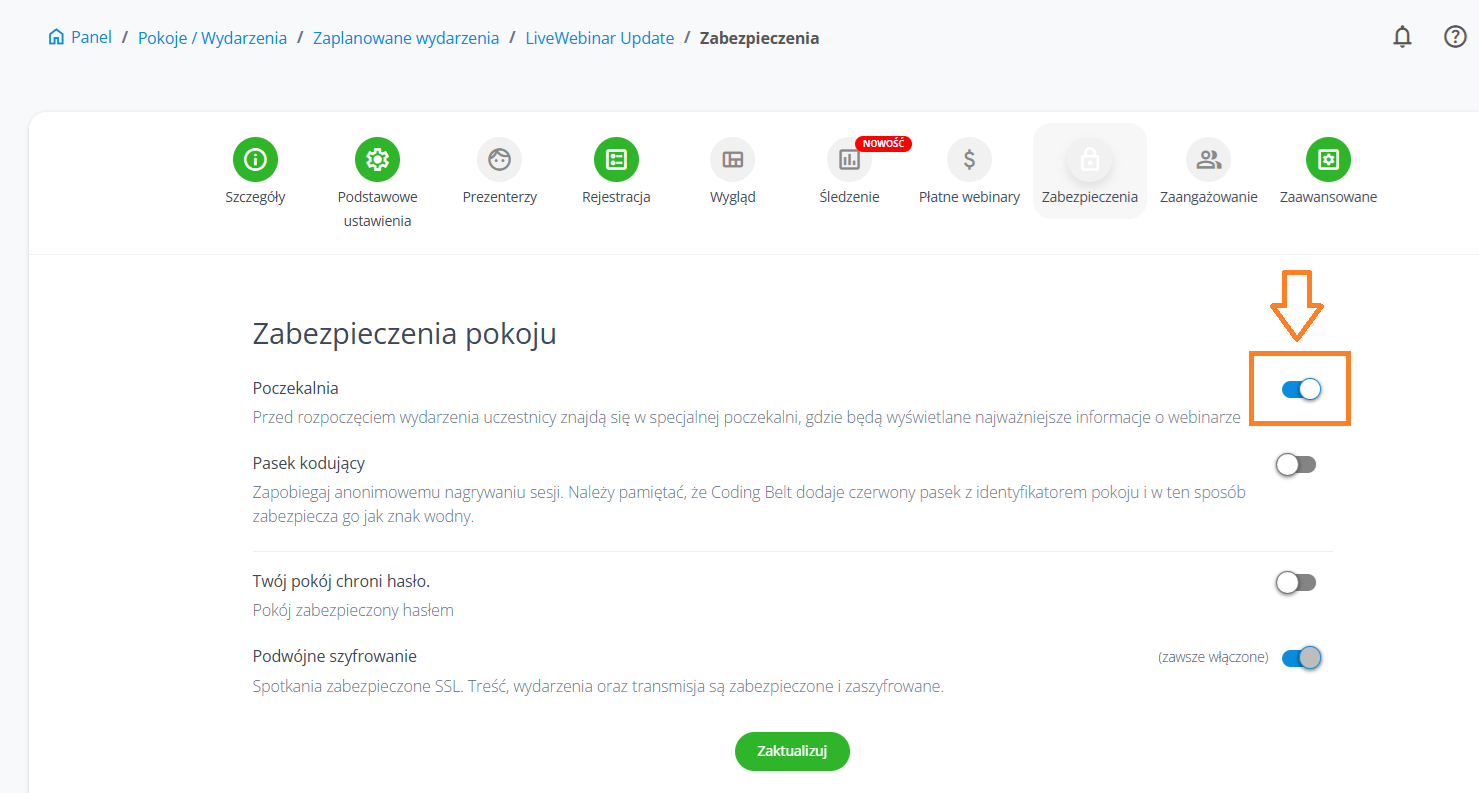Open the Zaawansowane settings icon
The image size is (1479, 793).
tap(1328, 159)
